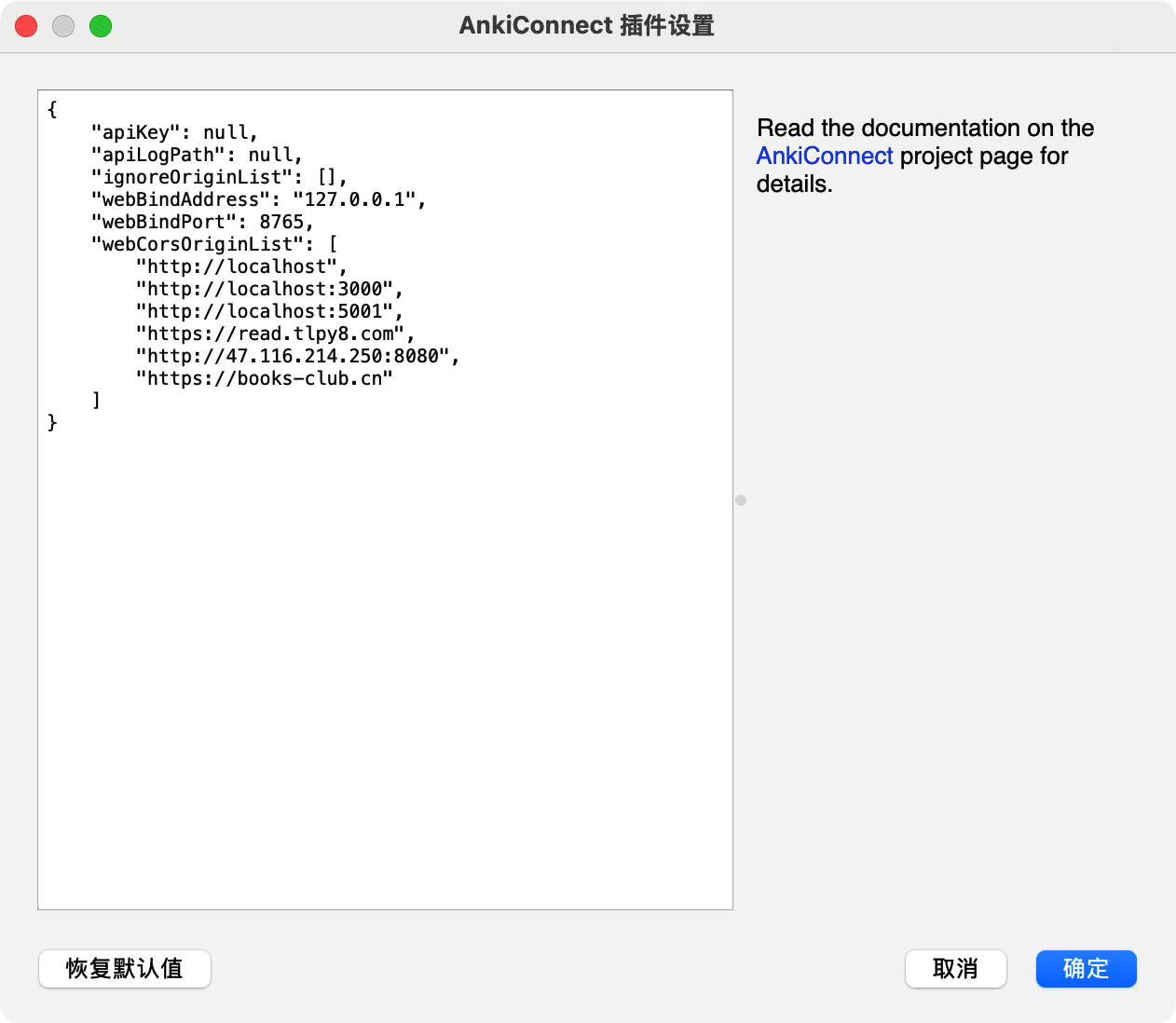
Task: Click the 确定 confirm button
Action: 1086,969
